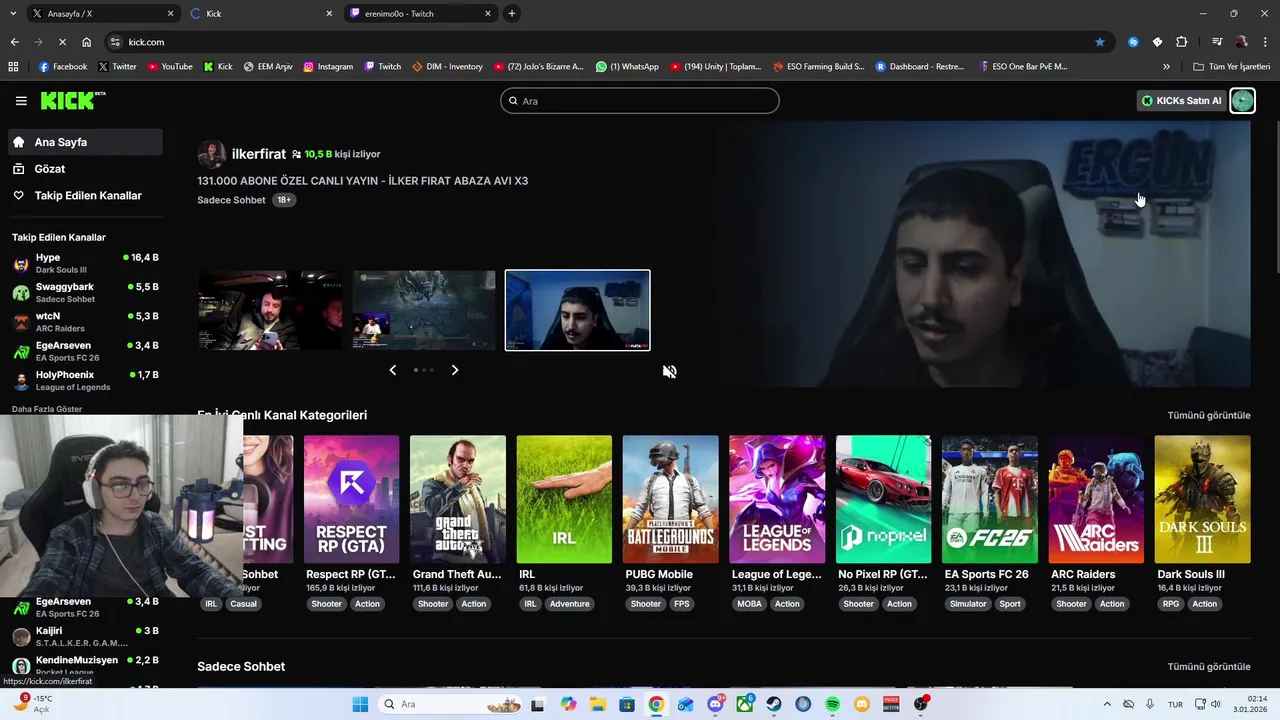
Task: Click the search box labeled Ara
Action: click(640, 101)
